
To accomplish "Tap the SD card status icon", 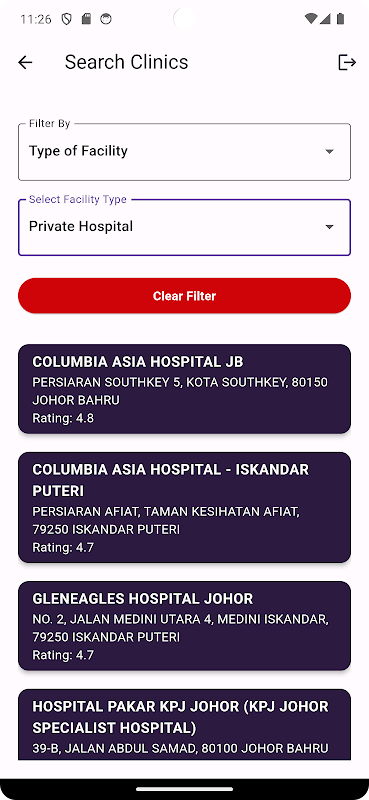I will click(x=86, y=19).
